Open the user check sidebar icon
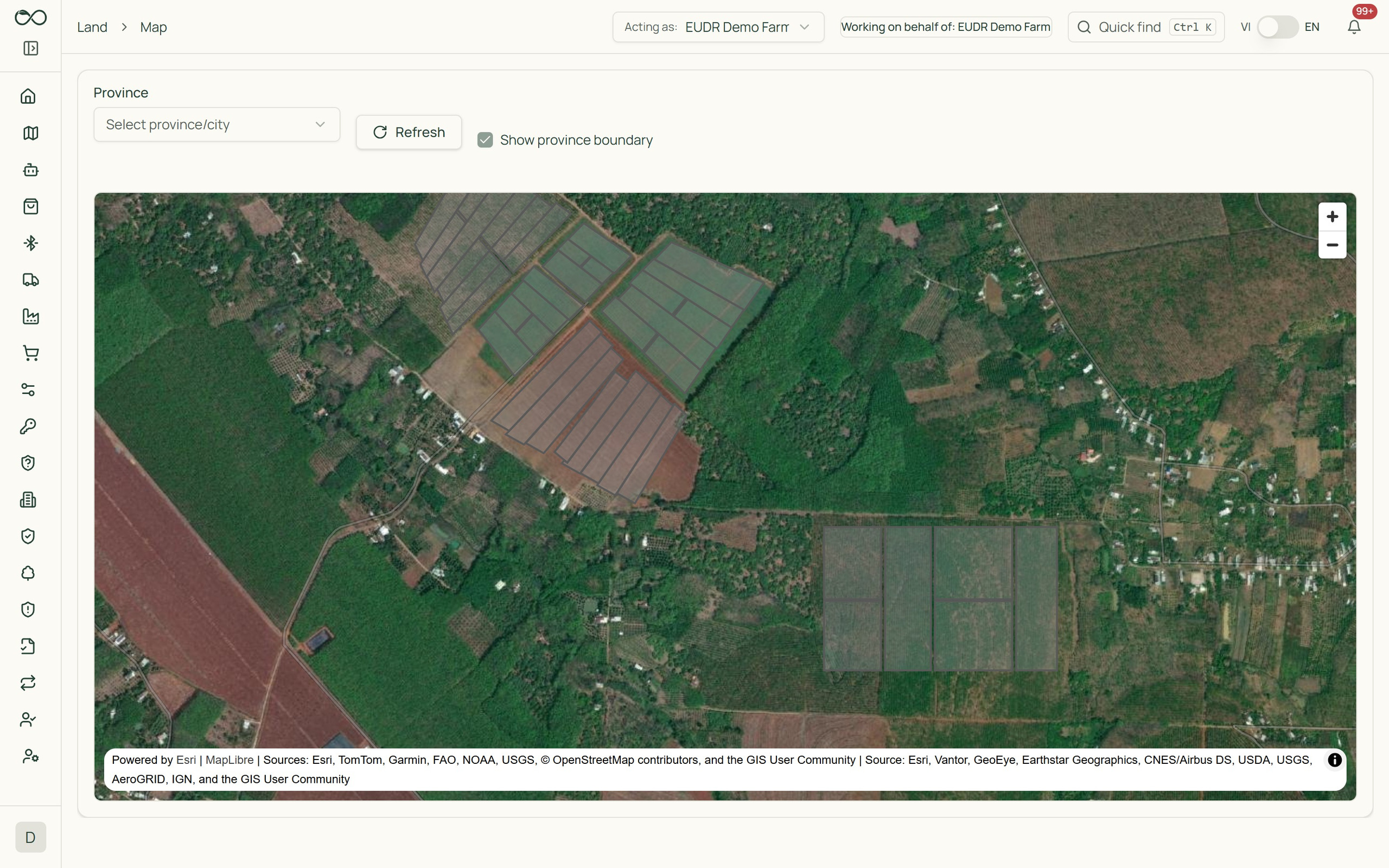This screenshot has height=868, width=1389. coord(28,720)
